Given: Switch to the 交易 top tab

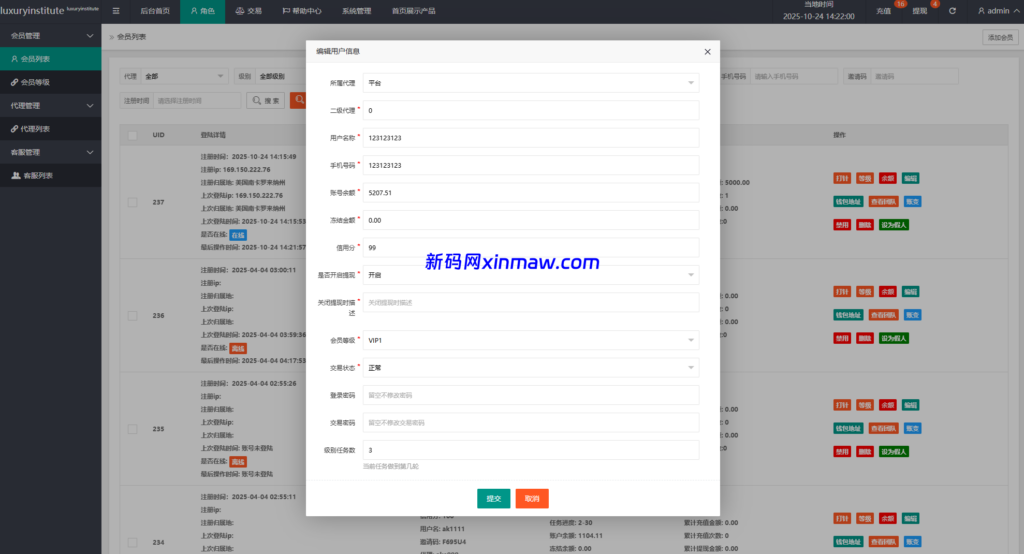Looking at the screenshot, I should pos(249,11).
